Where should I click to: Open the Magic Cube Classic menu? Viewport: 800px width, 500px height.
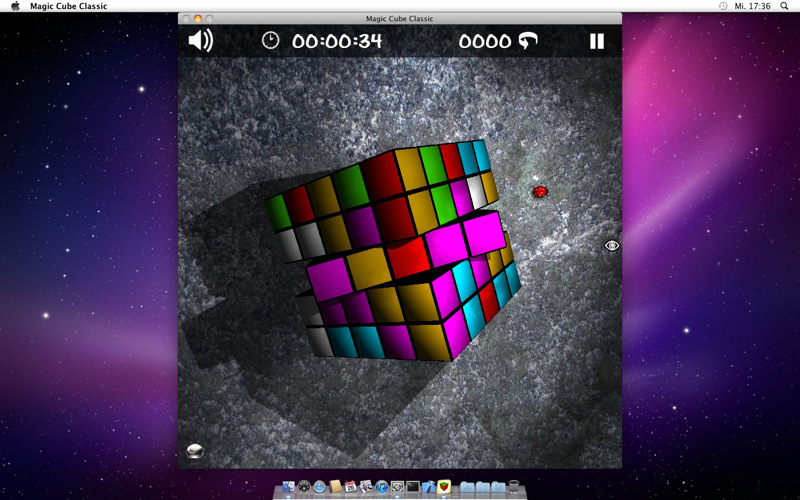(x=68, y=6)
